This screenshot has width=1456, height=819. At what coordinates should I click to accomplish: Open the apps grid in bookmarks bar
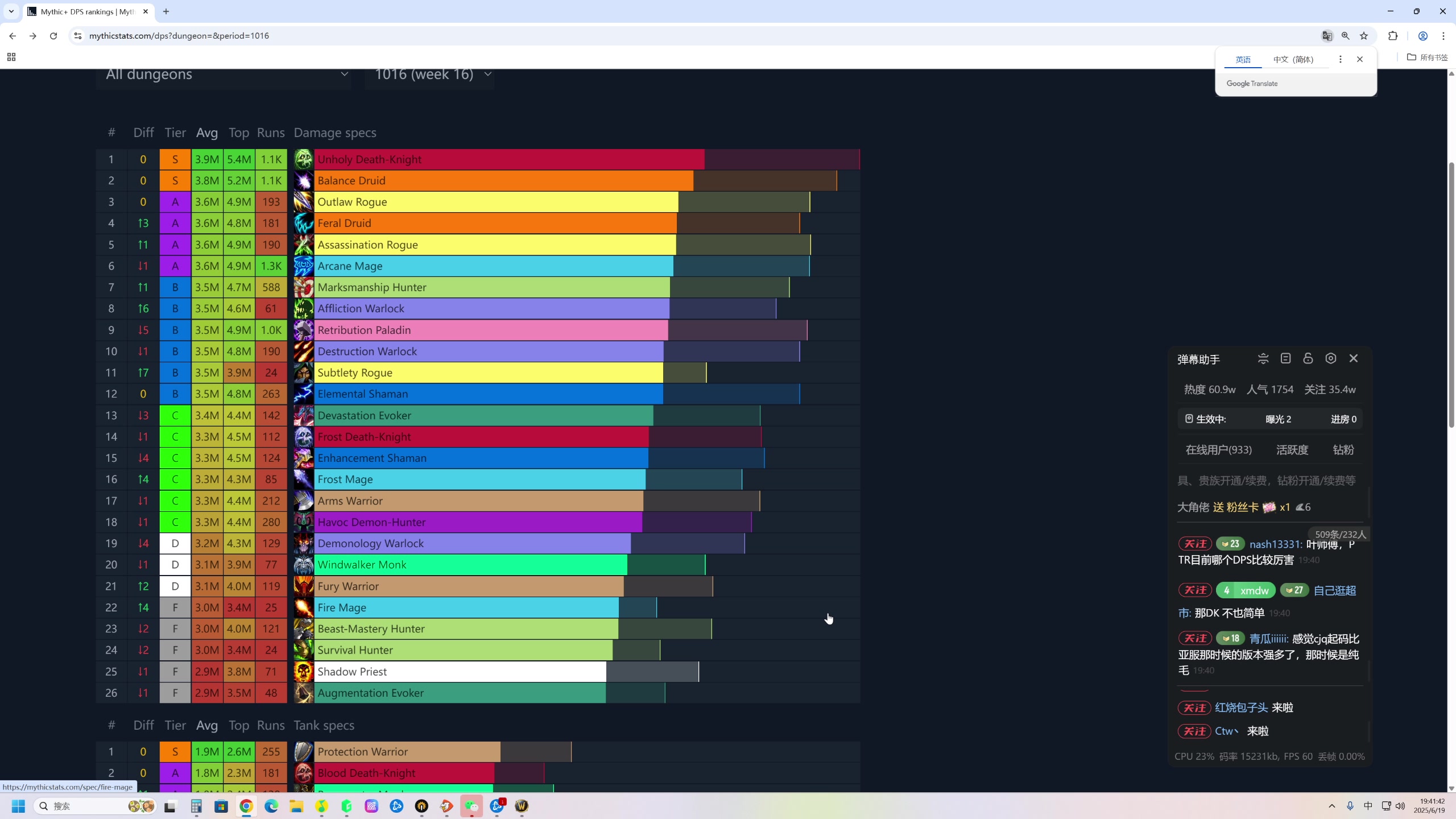[x=11, y=57]
